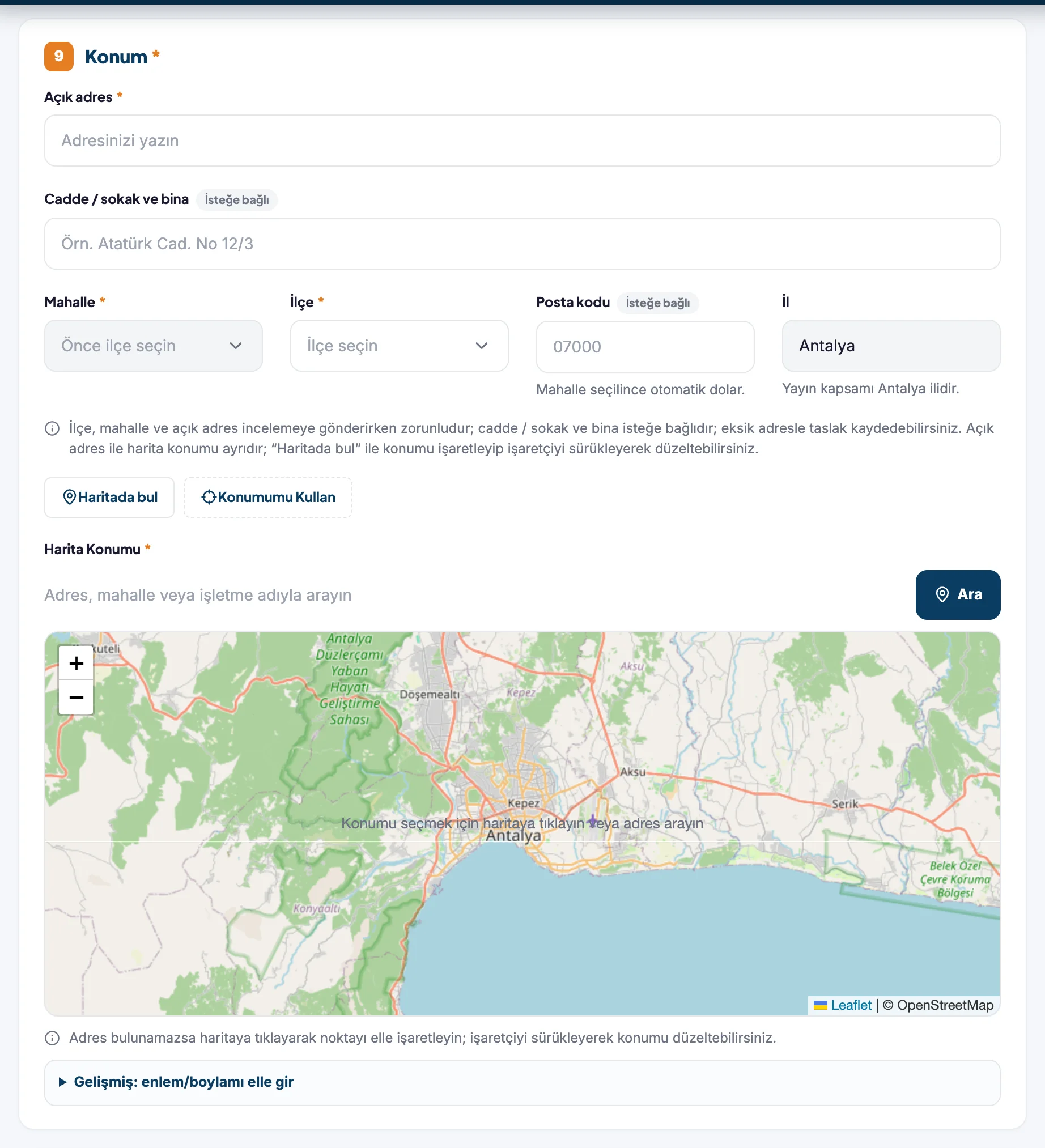1045x1148 pixels.
Task: Click the info icon beside the 'Adres bulunamazsa' hint
Action: 52,1038
